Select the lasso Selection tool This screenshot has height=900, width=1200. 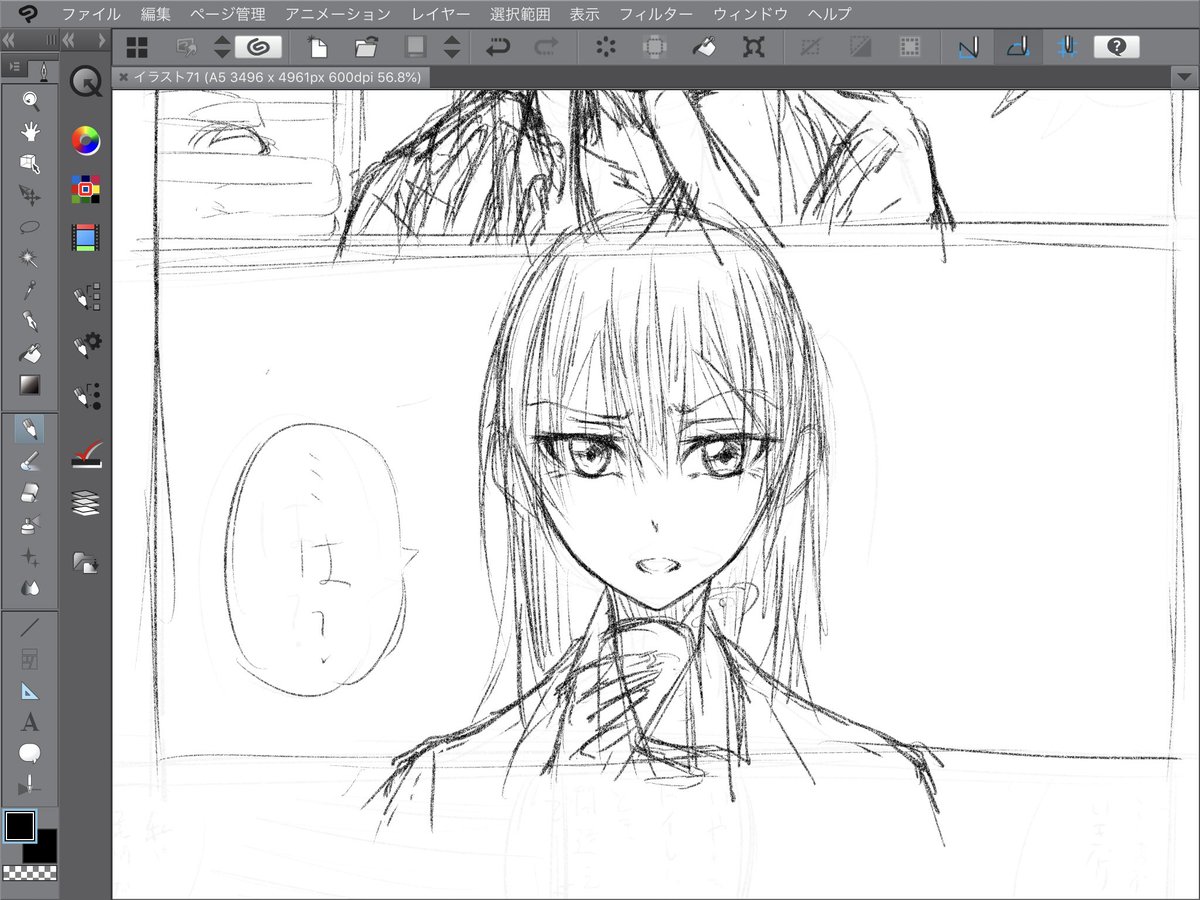tap(29, 226)
